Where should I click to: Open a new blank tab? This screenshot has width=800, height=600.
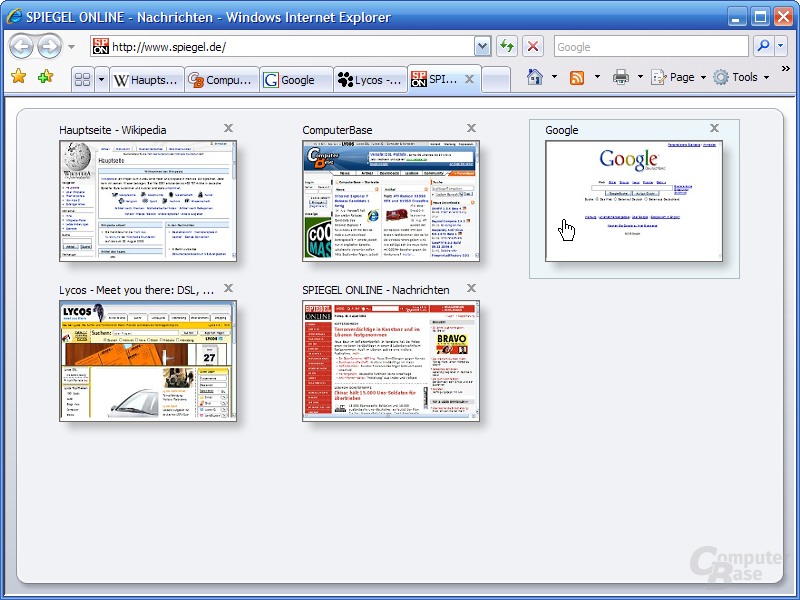click(496, 80)
